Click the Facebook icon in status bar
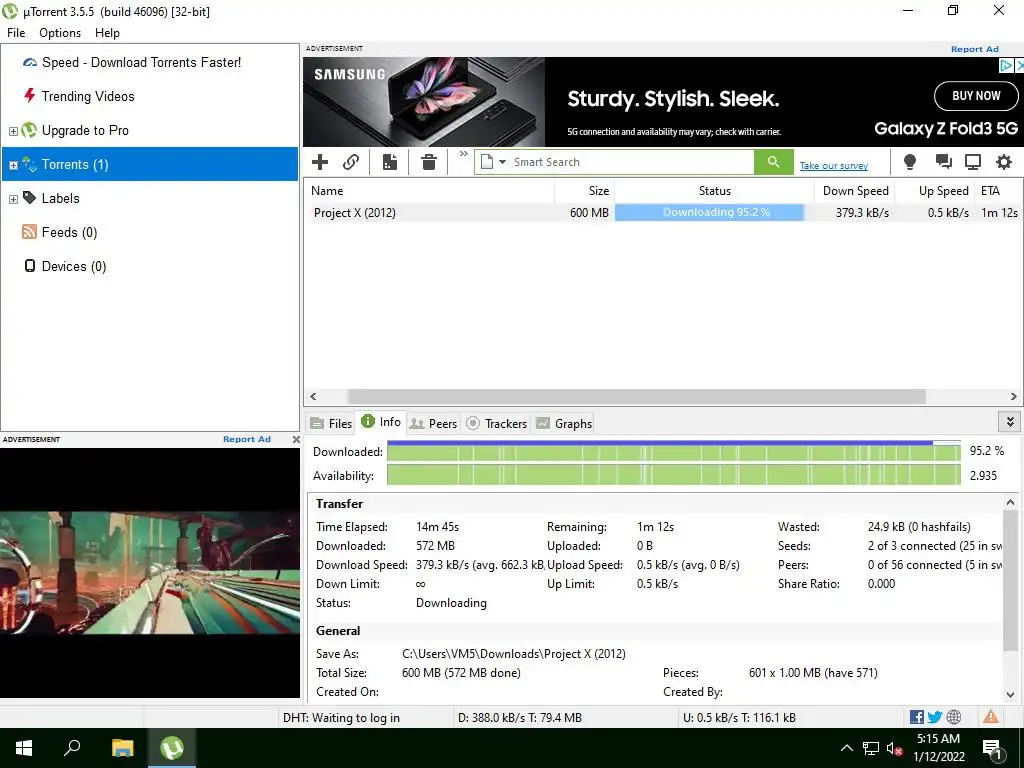The height and width of the screenshot is (768, 1024). click(x=917, y=717)
